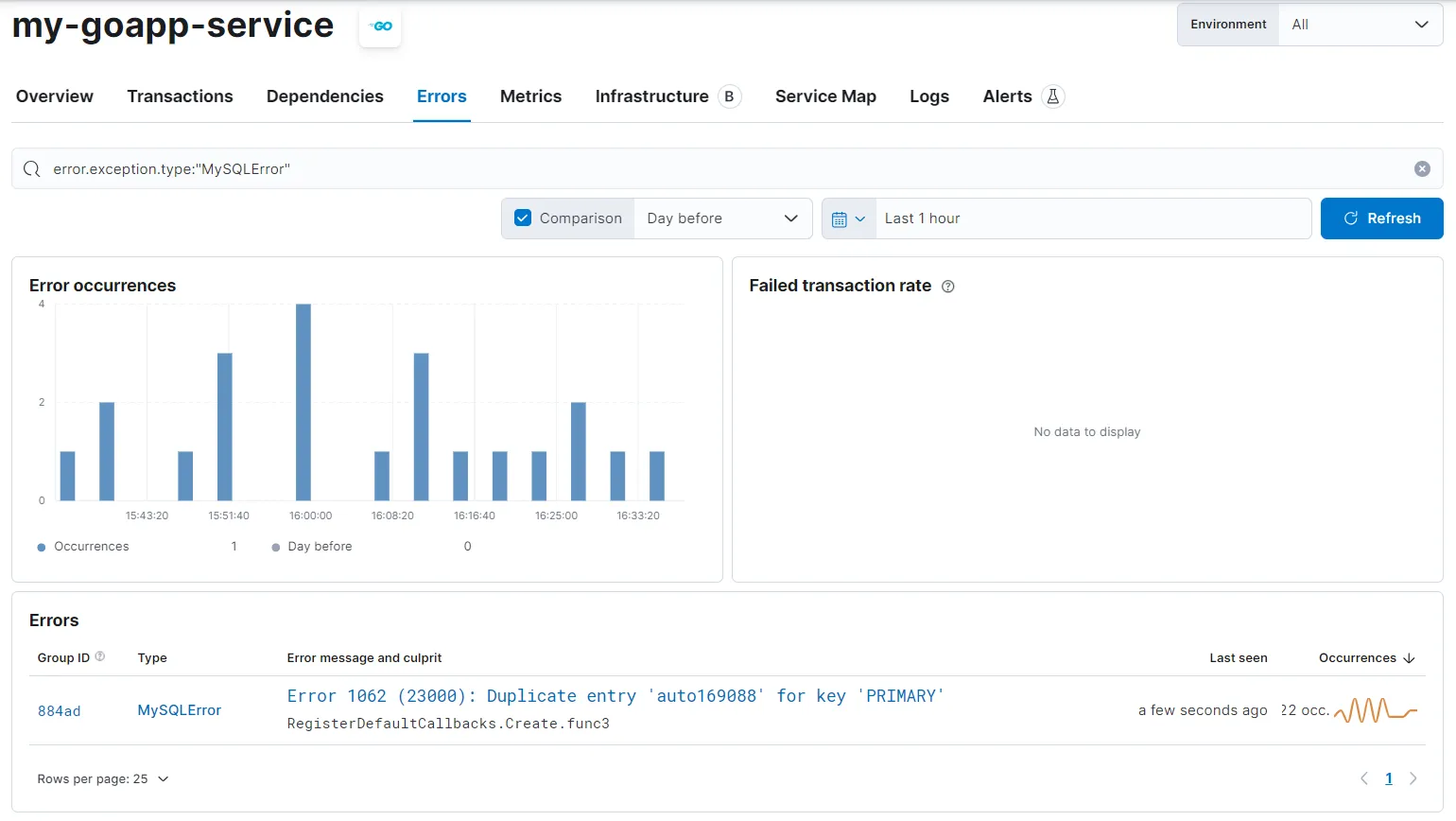Image resolution: width=1456 pixels, height=821 pixels.
Task: Click the 'a few seconds ago' cell
Action: click(x=1203, y=710)
